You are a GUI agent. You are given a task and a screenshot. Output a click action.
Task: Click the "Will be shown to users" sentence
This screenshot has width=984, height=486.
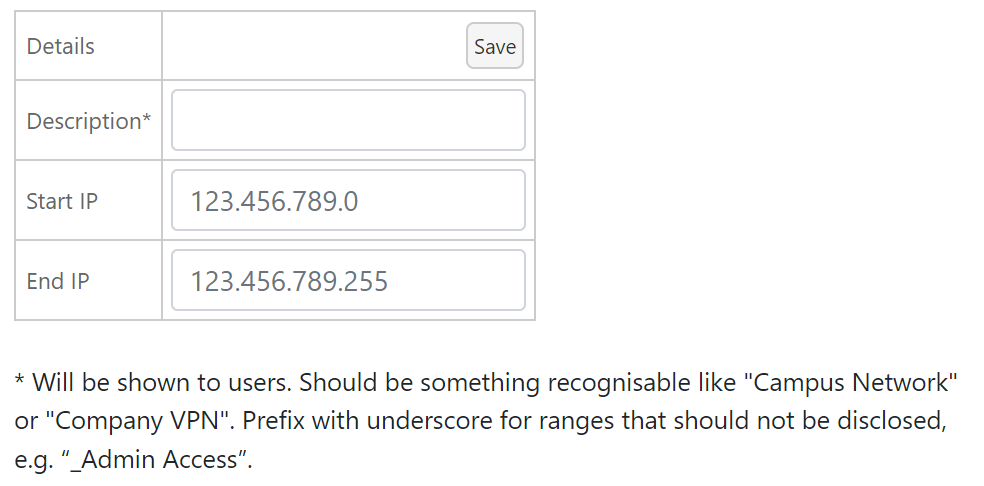coord(161,382)
